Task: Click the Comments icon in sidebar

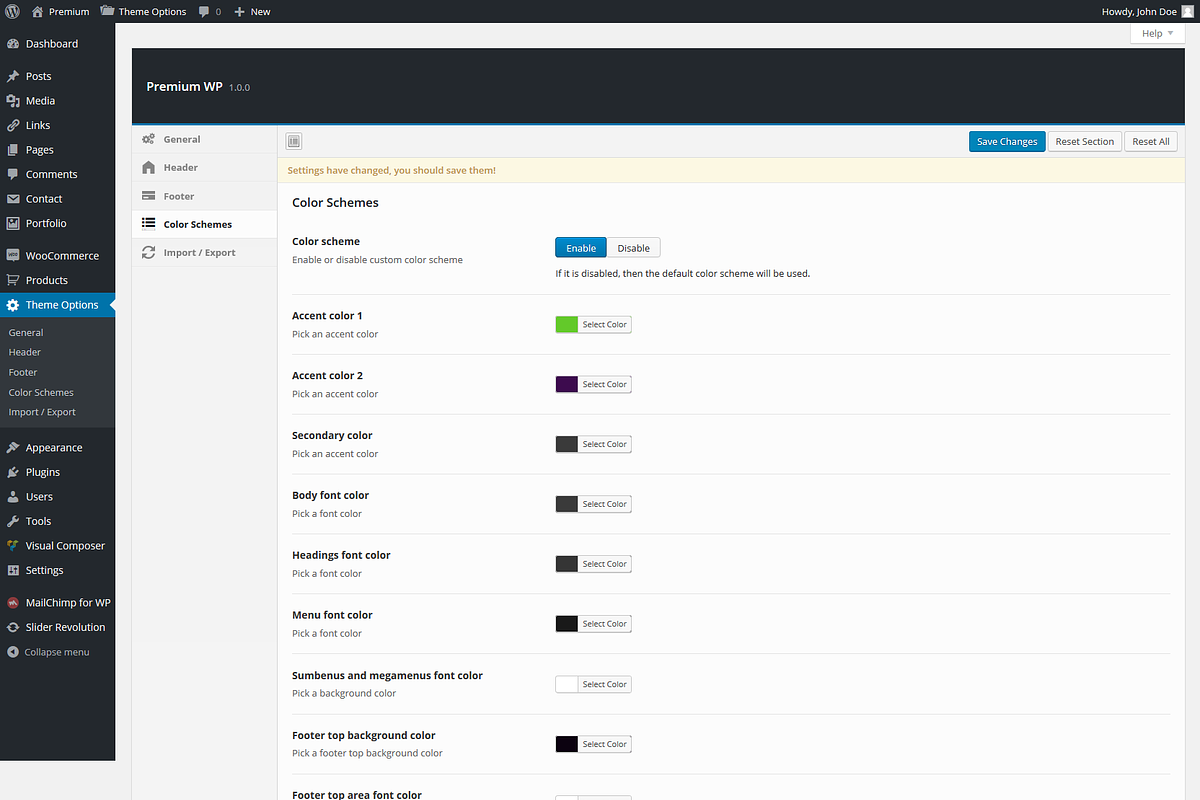Action: (13, 174)
